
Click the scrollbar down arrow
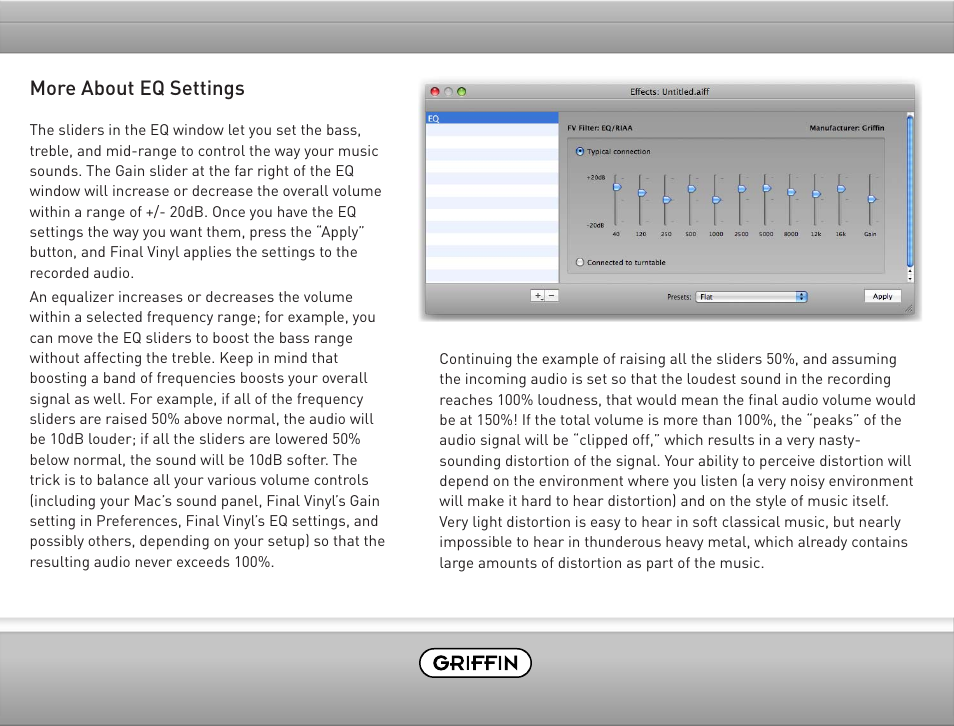(x=910, y=278)
